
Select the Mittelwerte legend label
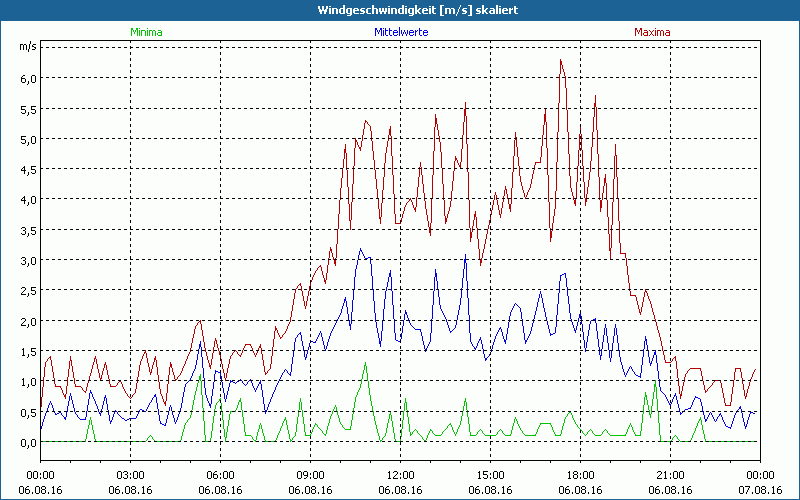click(x=400, y=32)
